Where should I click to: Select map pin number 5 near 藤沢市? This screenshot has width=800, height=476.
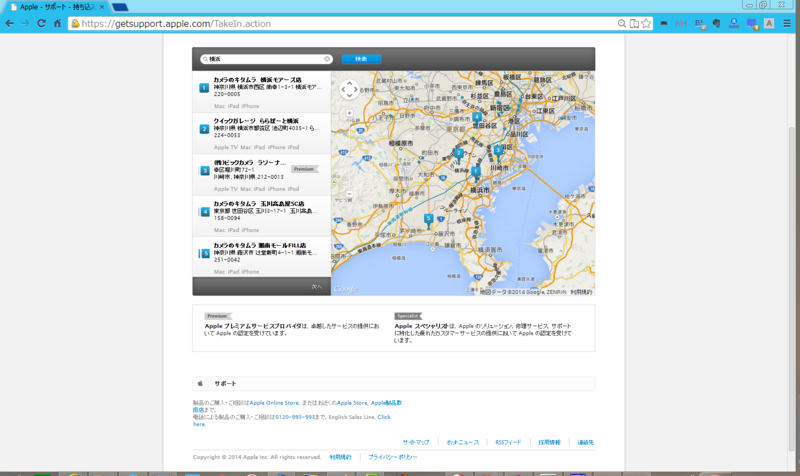429,219
